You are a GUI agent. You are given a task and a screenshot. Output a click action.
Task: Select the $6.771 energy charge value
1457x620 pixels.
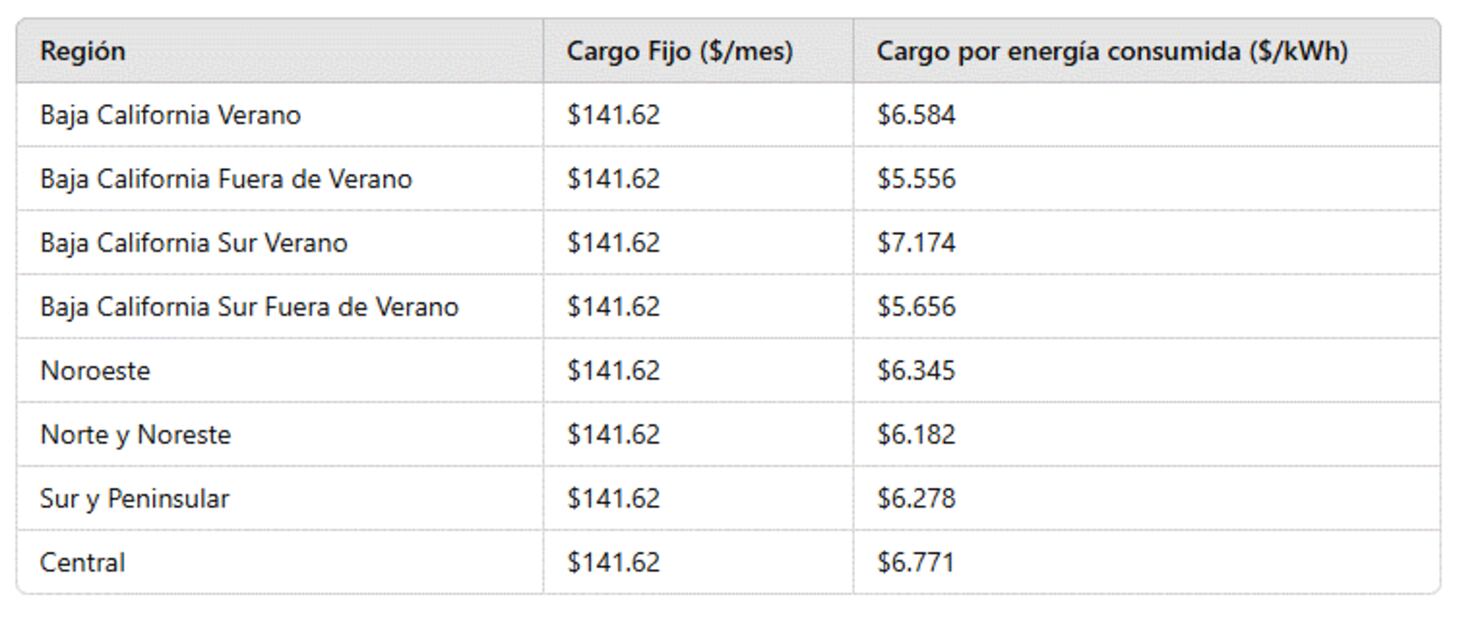click(916, 562)
